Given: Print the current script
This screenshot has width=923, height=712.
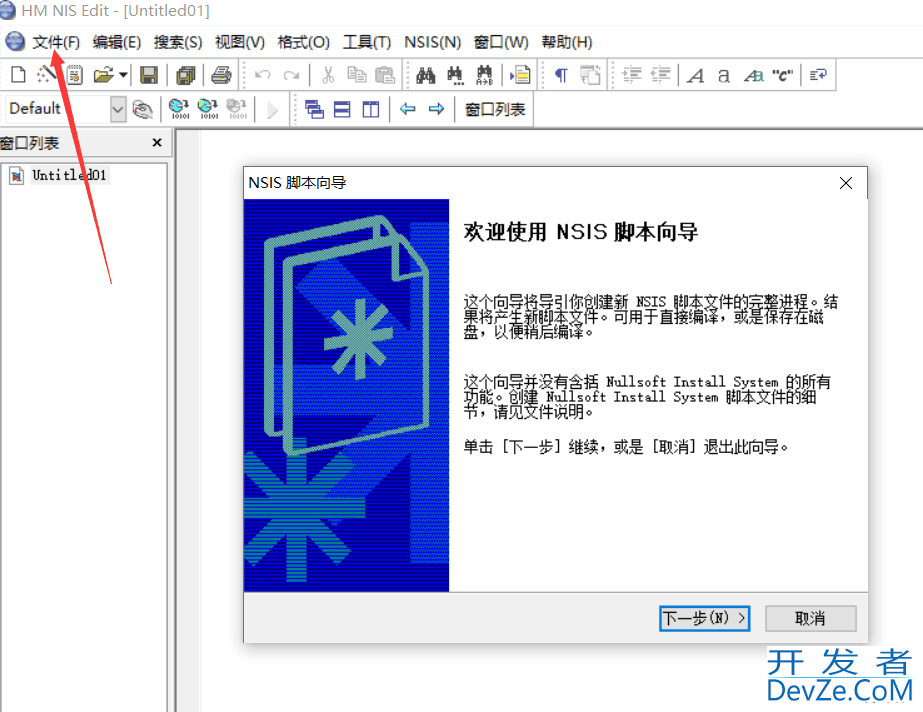Looking at the screenshot, I should tap(221, 75).
